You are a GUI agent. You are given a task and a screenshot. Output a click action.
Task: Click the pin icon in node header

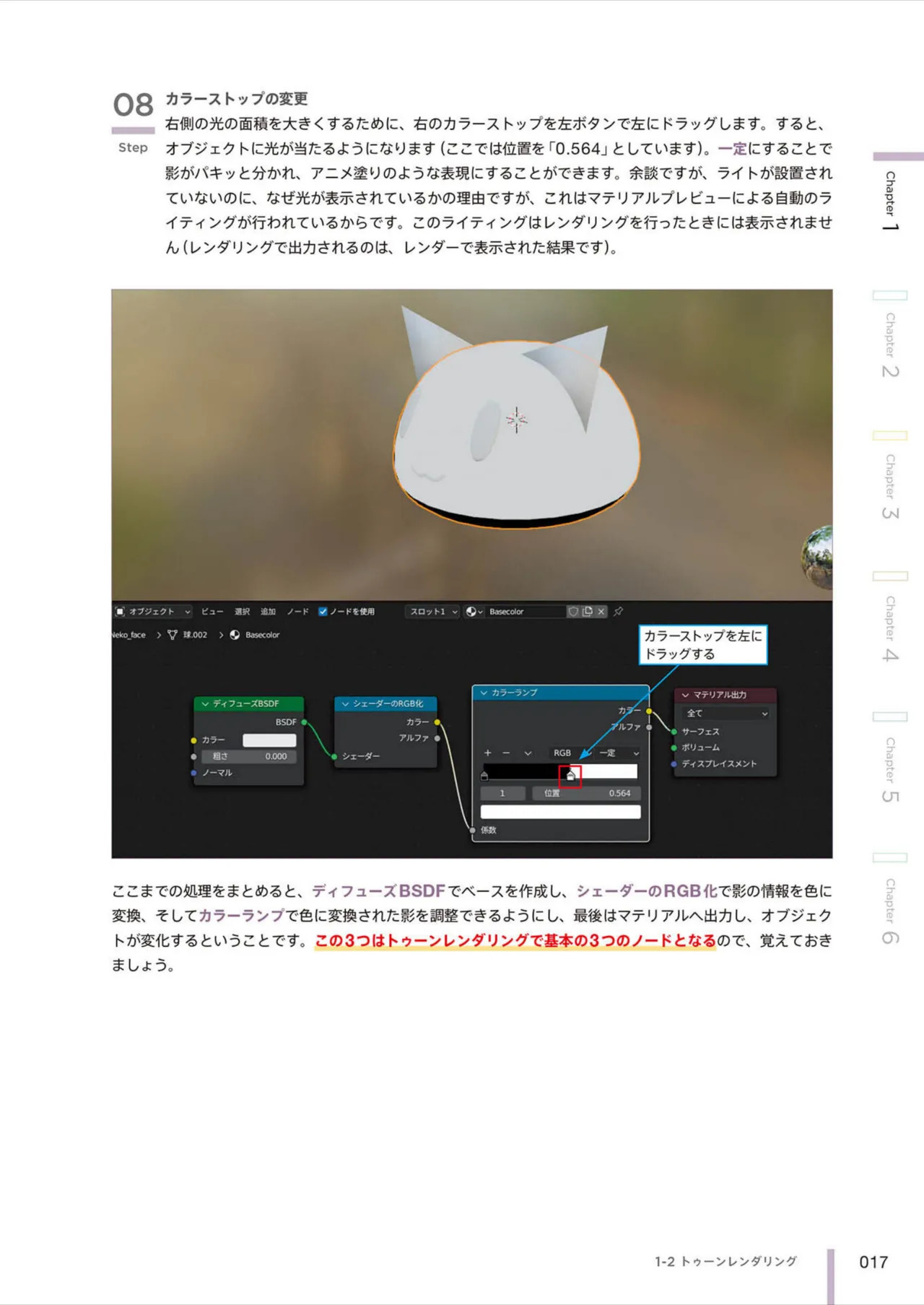pyautogui.click(x=619, y=612)
